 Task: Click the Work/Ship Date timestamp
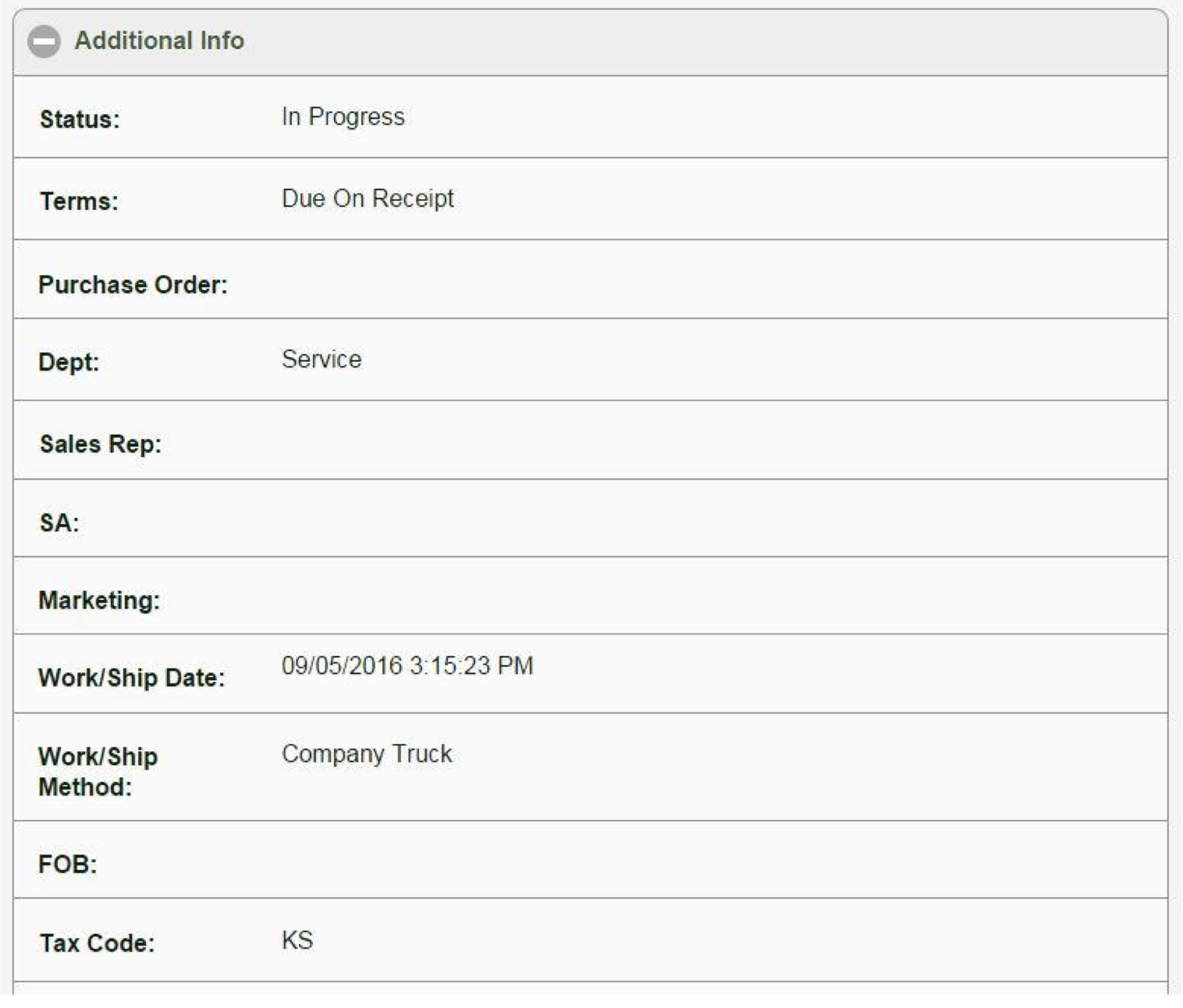(x=409, y=665)
